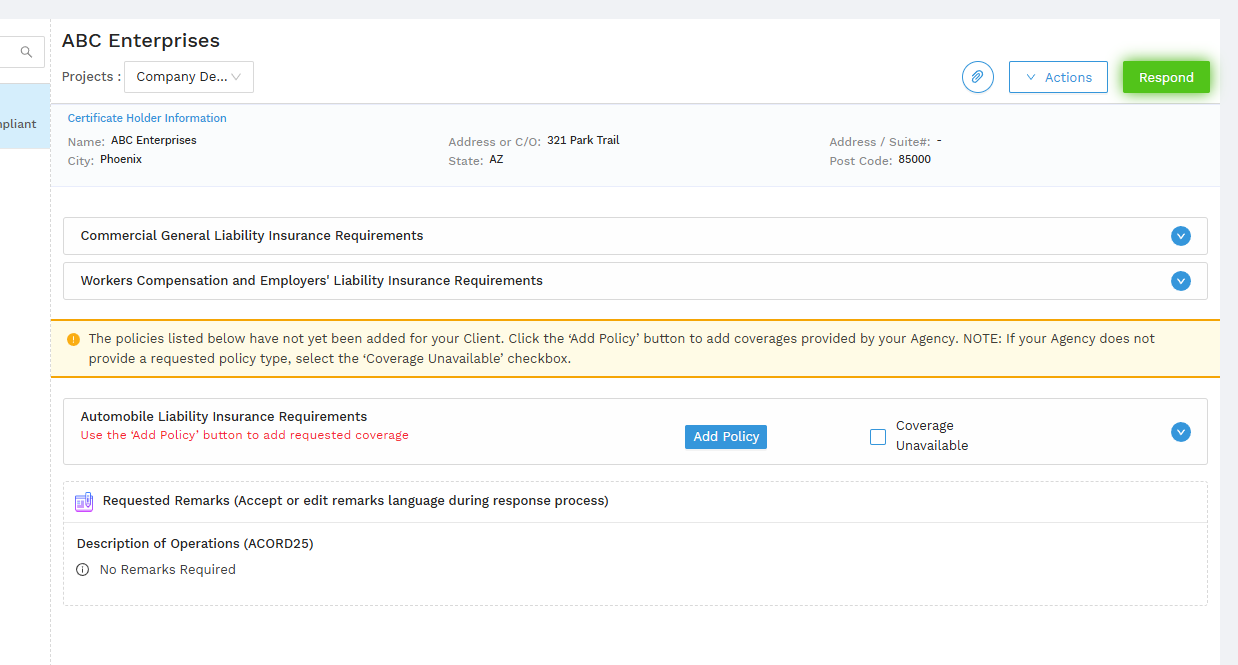The image size is (1238, 665).
Task: Click the Requested Remarks document icon
Action: (x=84, y=501)
